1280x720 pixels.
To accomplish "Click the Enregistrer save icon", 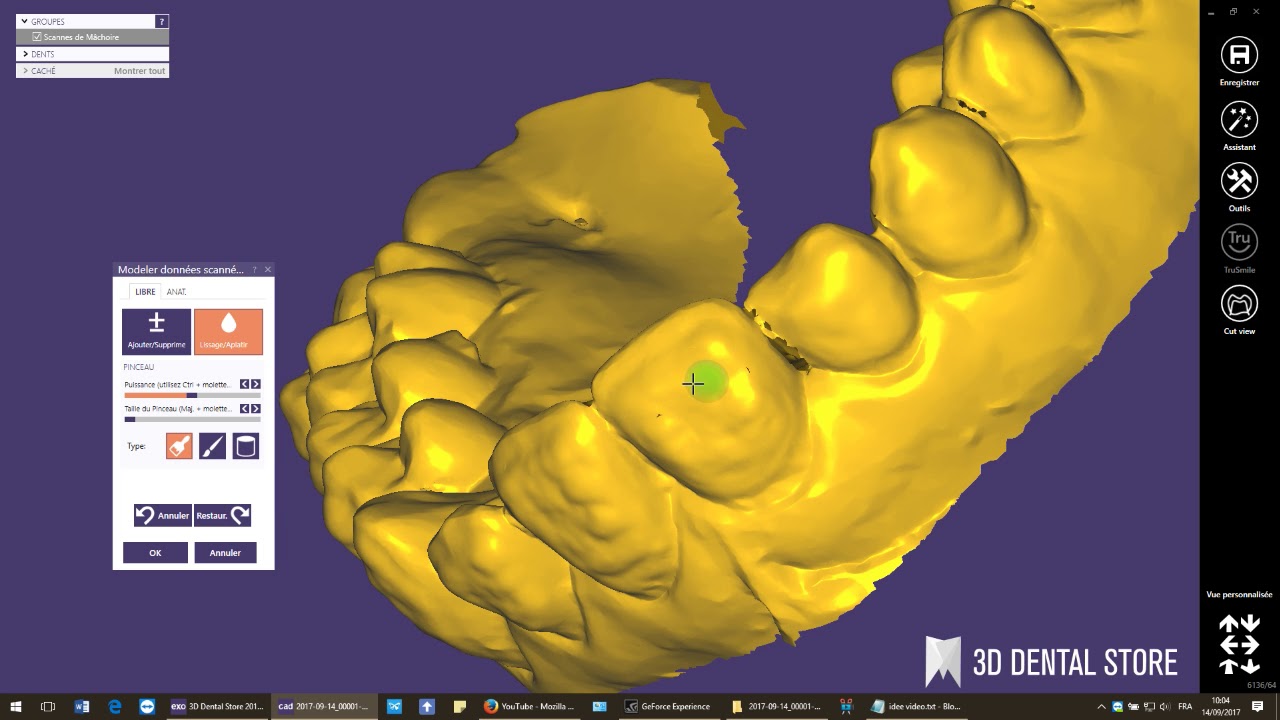I will tap(1239, 56).
